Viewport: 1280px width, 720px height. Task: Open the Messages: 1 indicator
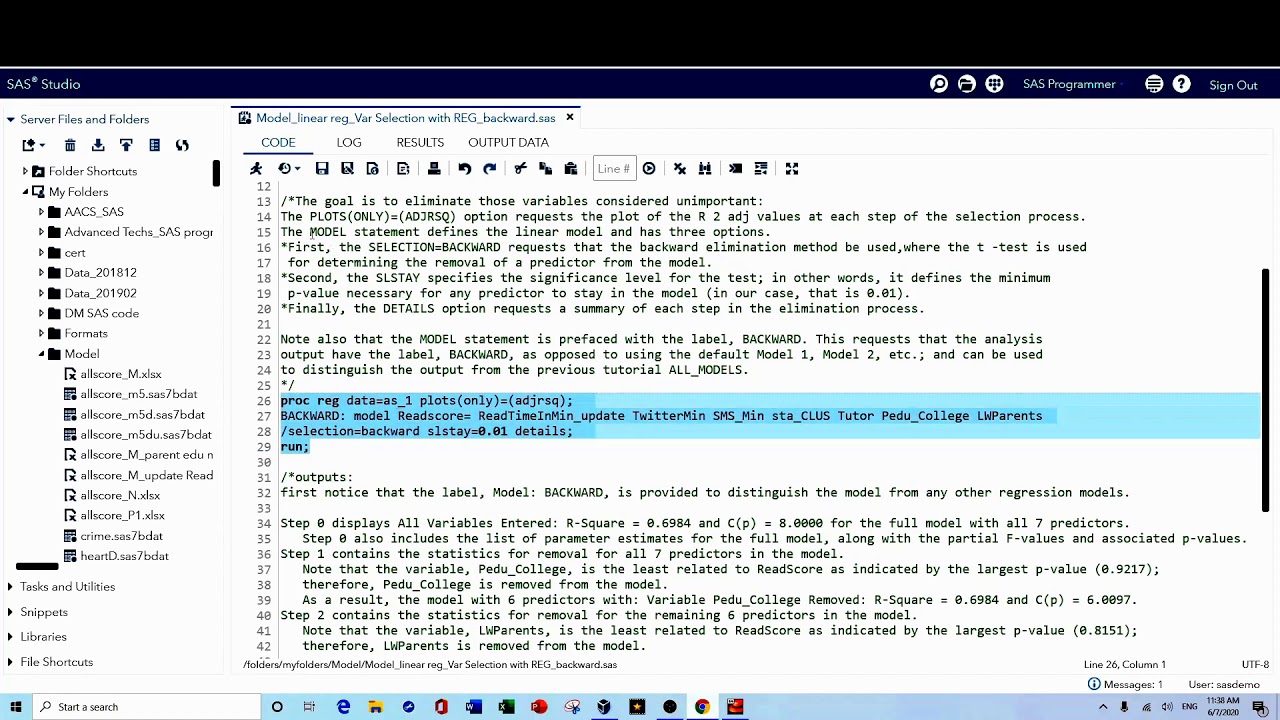(x=1124, y=685)
